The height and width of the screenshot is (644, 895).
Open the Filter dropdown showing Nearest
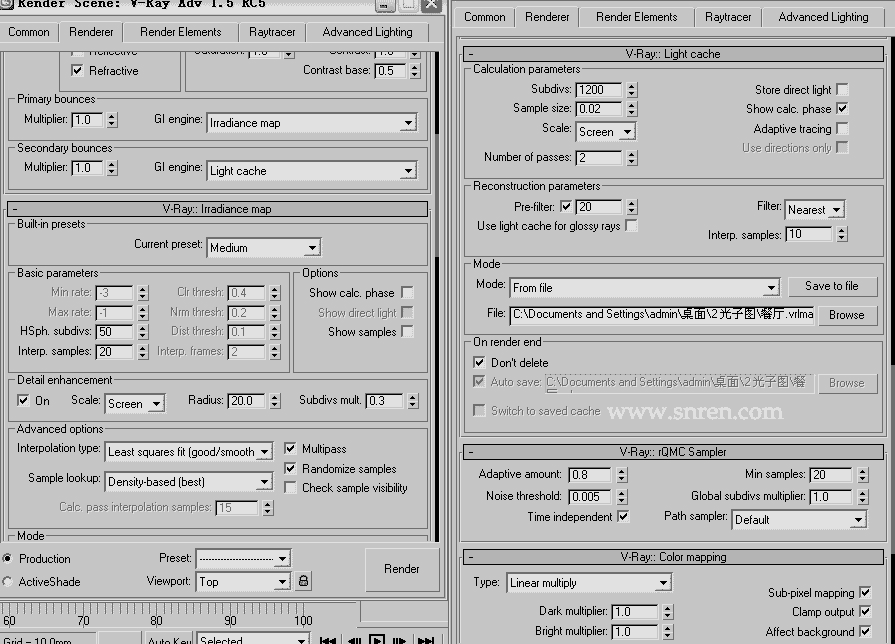pos(815,210)
